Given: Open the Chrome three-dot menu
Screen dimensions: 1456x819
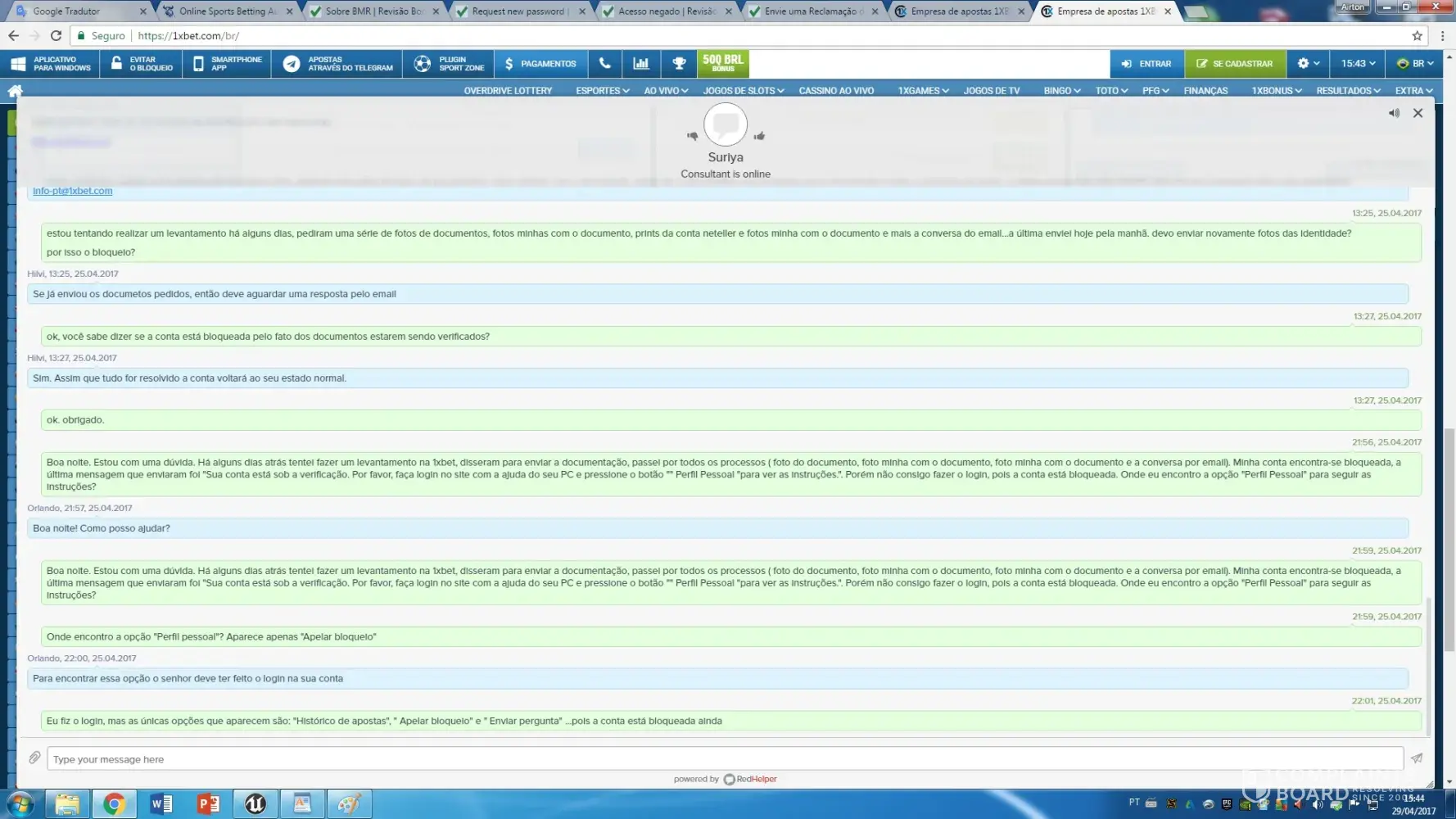Looking at the screenshot, I should click(1442, 36).
